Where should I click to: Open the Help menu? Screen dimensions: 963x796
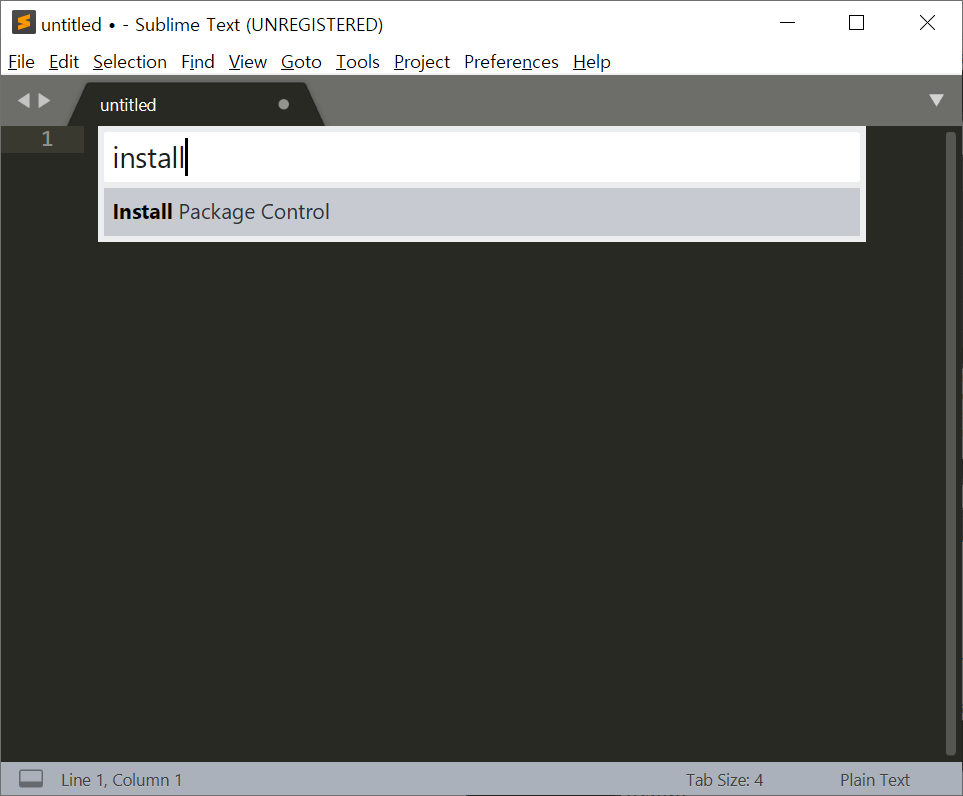[x=591, y=62]
